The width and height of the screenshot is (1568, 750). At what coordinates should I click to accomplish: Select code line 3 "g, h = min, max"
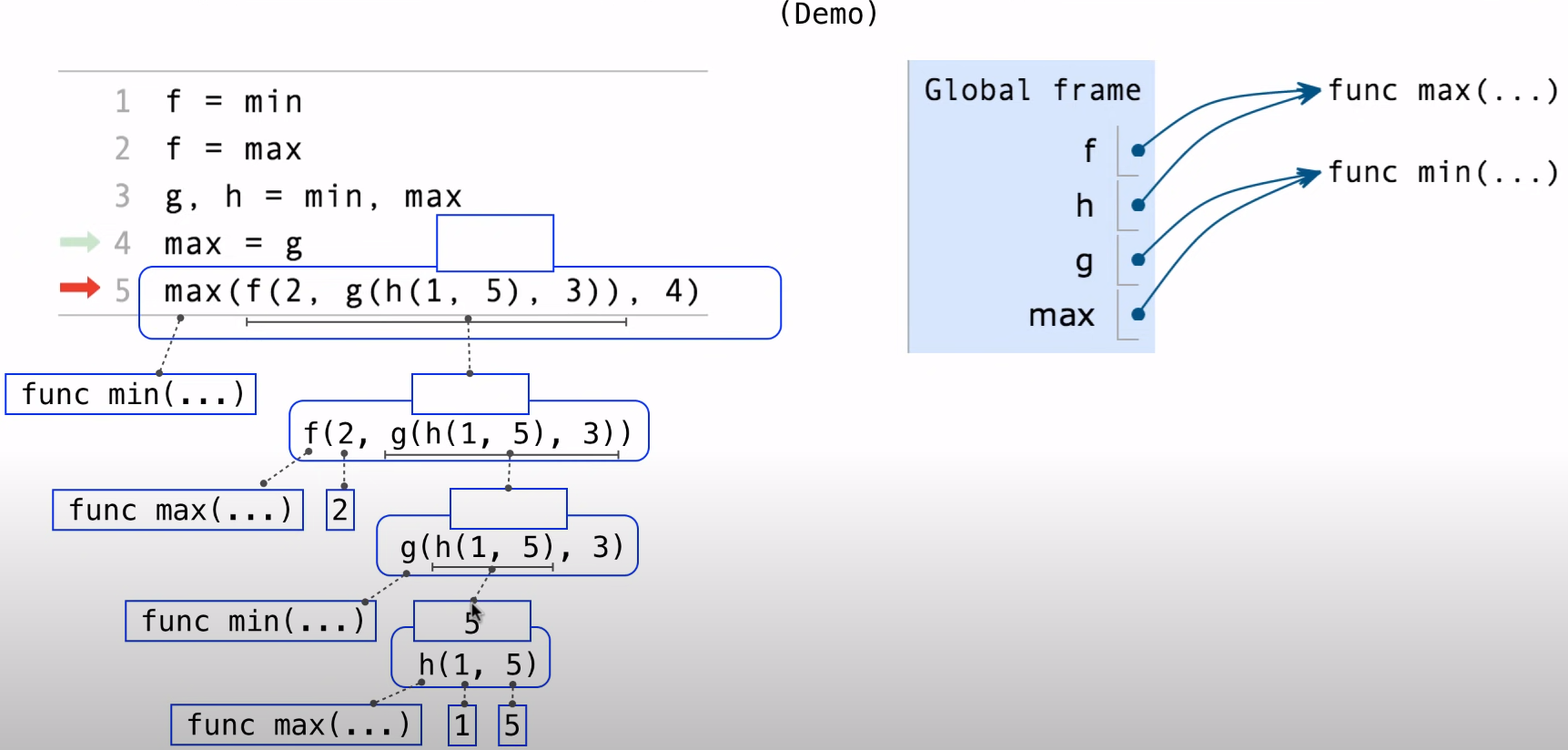313,196
